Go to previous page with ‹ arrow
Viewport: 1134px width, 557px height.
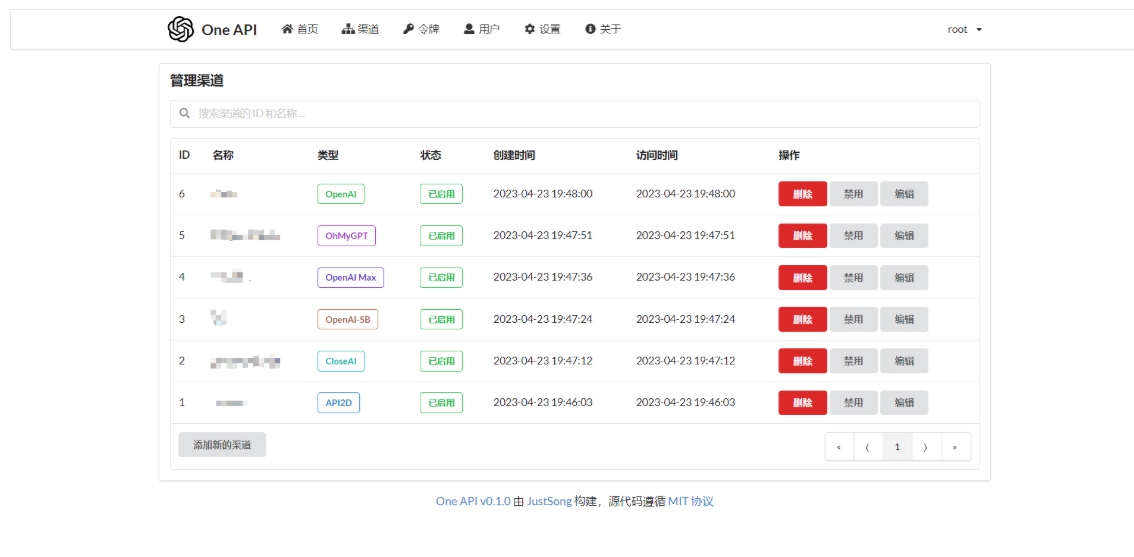tap(868, 447)
